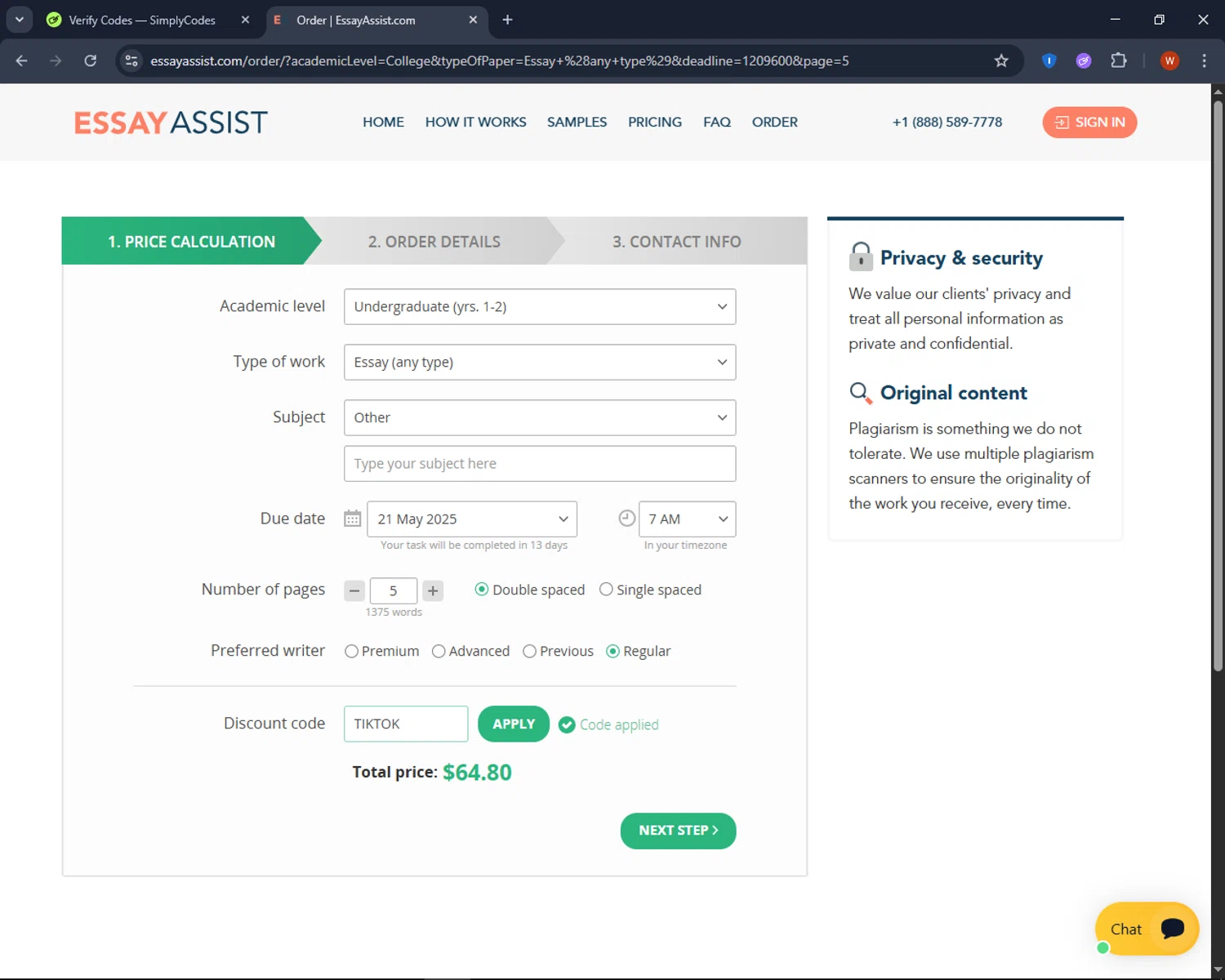Open the purple round extension icon
The width and height of the screenshot is (1225, 980).
[1084, 60]
